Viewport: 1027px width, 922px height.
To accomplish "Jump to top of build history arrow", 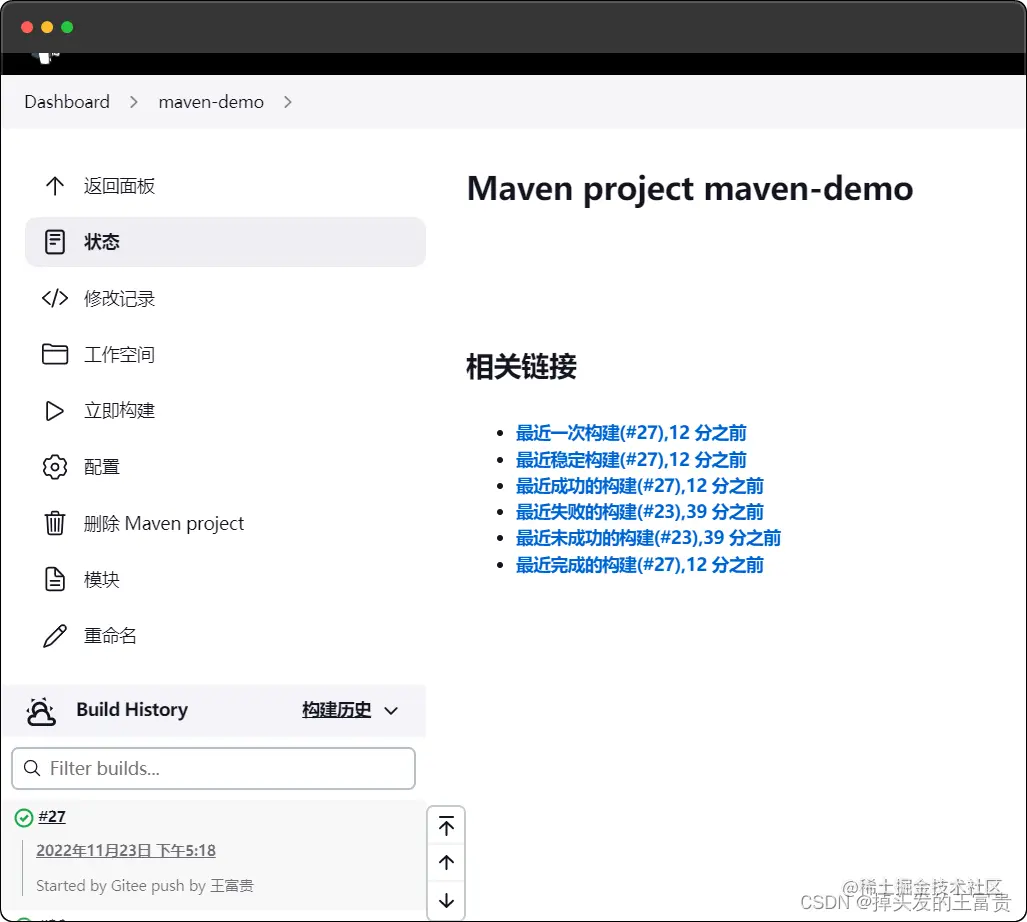I will 447,826.
